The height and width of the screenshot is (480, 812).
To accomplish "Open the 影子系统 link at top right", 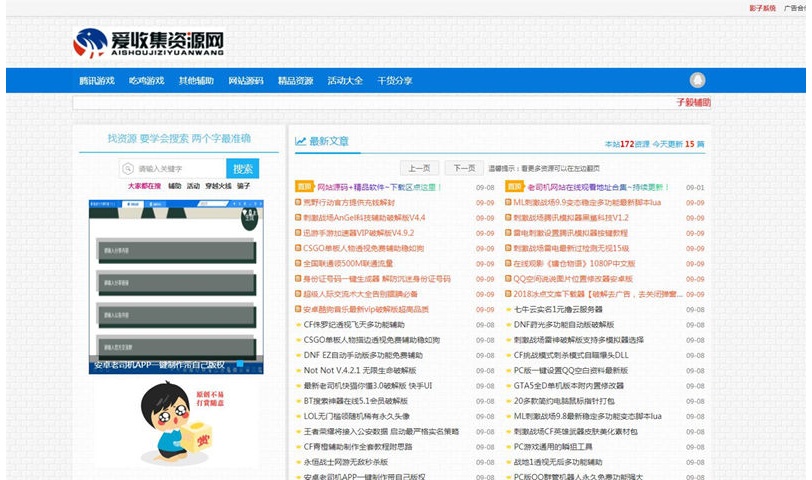I will [762, 7].
